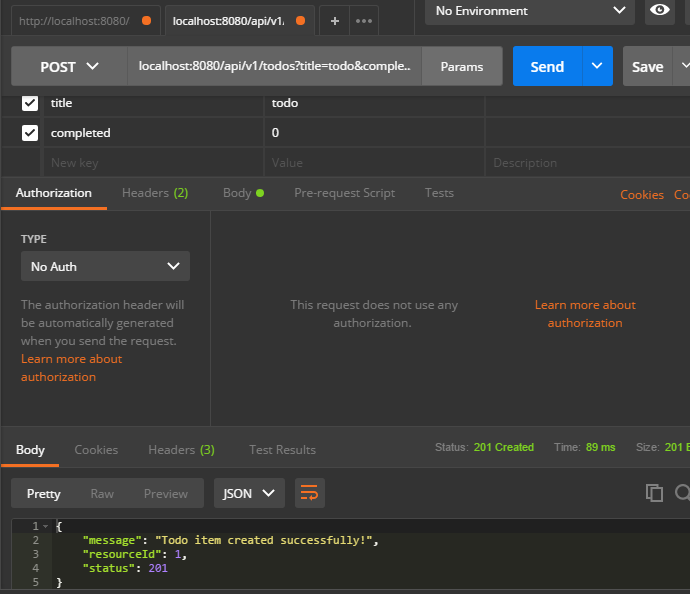Select the Raw view mode
690x594 pixels.
point(102,494)
